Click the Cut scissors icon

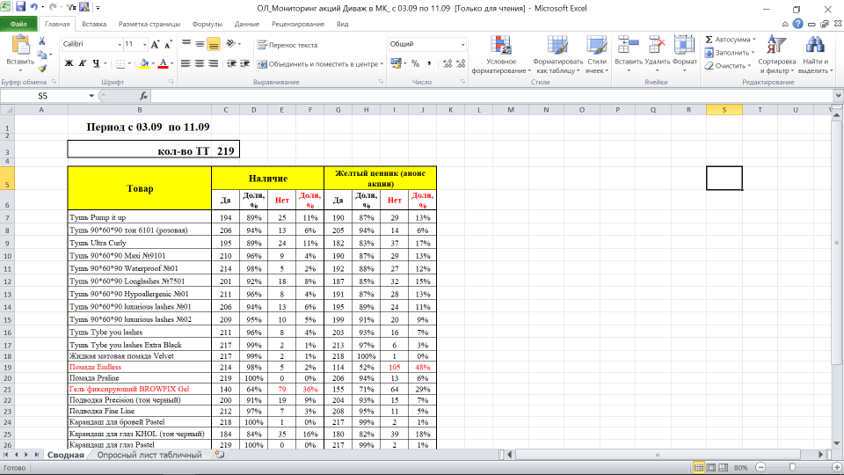pos(42,41)
